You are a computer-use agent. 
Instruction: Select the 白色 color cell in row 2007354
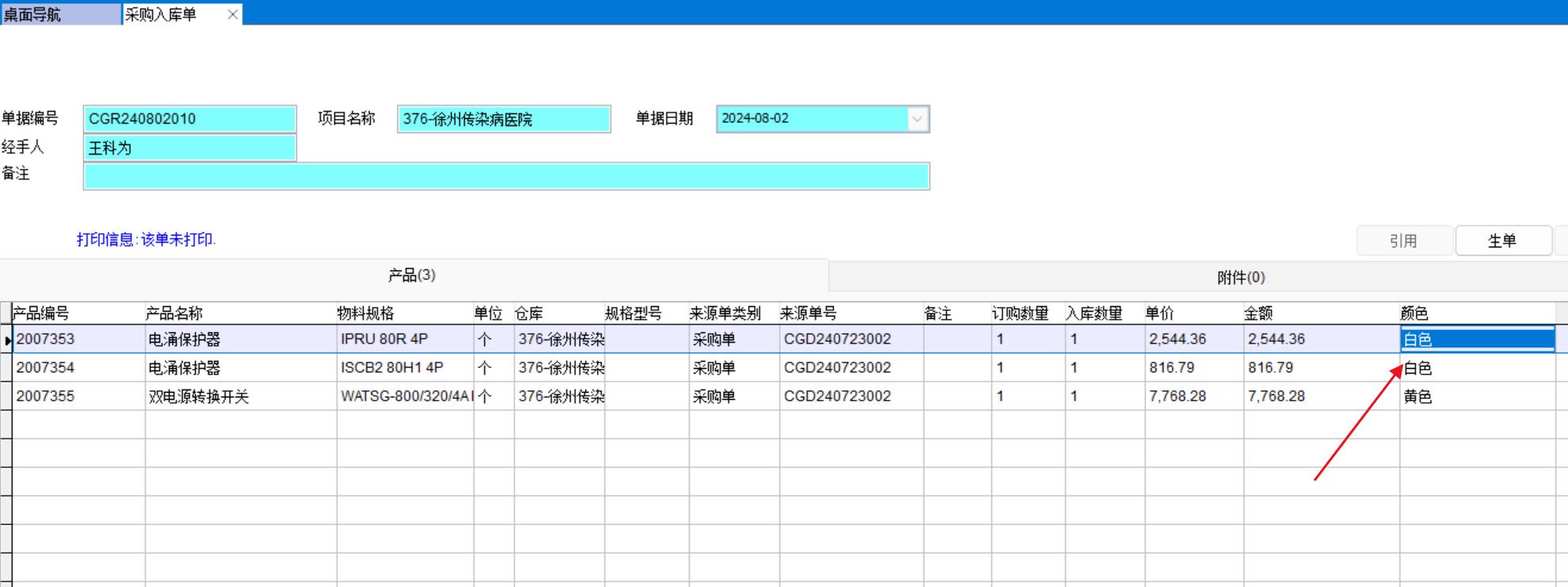tap(1476, 368)
